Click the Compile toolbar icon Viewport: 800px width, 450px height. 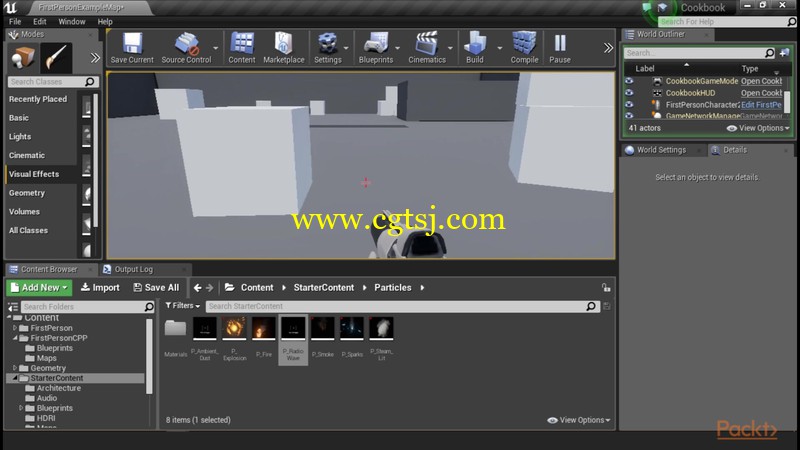(524, 47)
